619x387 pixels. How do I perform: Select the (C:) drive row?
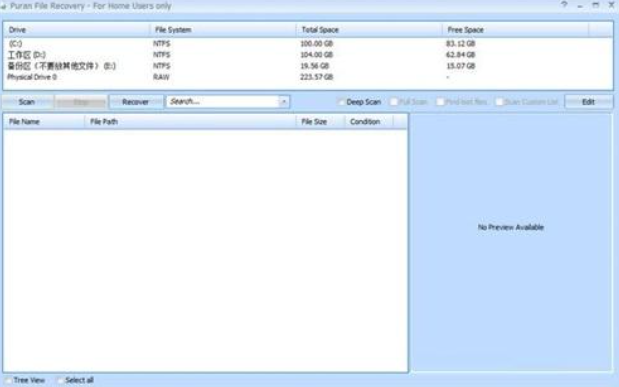[x=308, y=43]
